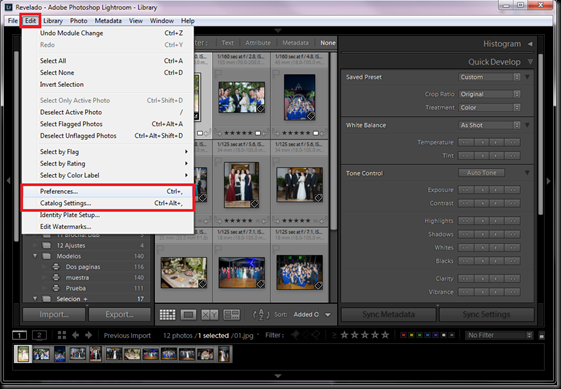Screen dimensions: 561x389
Task: Decrease Shadows by large step
Action: coord(465,234)
